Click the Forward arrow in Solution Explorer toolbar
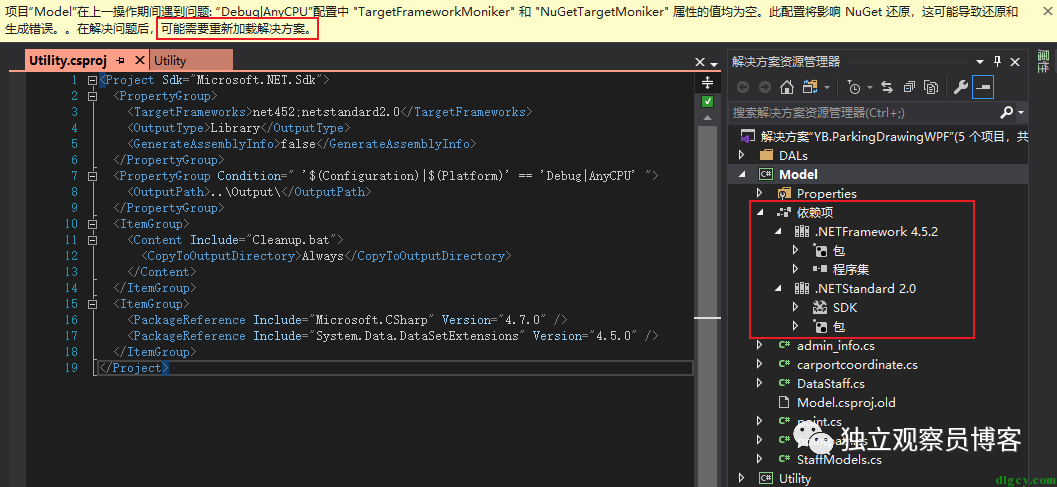The width and height of the screenshot is (1057, 487). 764,87
